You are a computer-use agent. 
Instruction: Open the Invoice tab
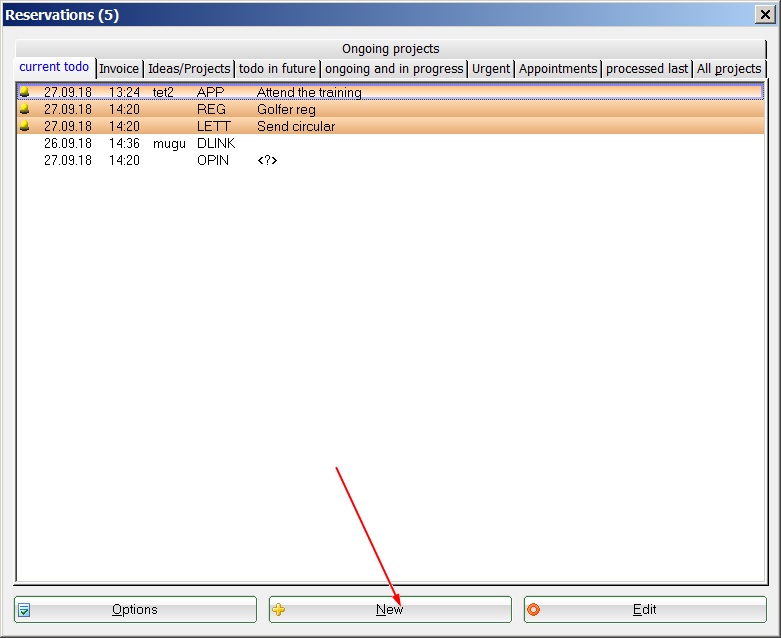pos(119,68)
